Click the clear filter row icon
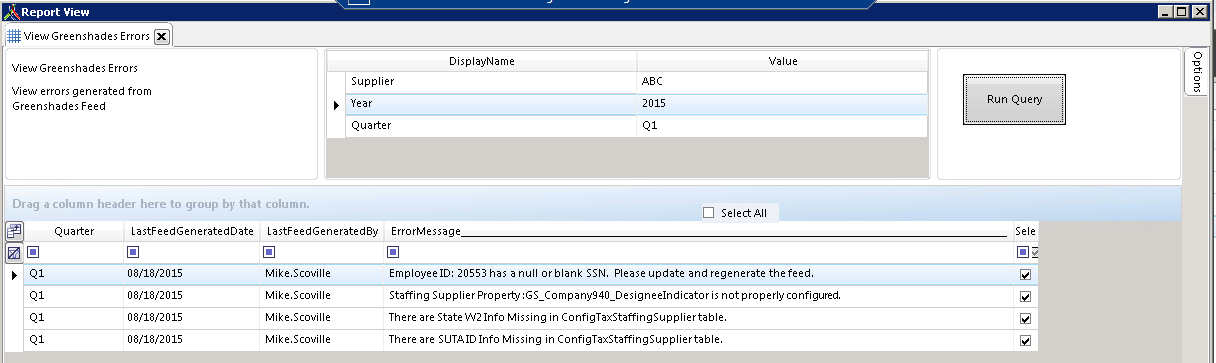 (14, 253)
